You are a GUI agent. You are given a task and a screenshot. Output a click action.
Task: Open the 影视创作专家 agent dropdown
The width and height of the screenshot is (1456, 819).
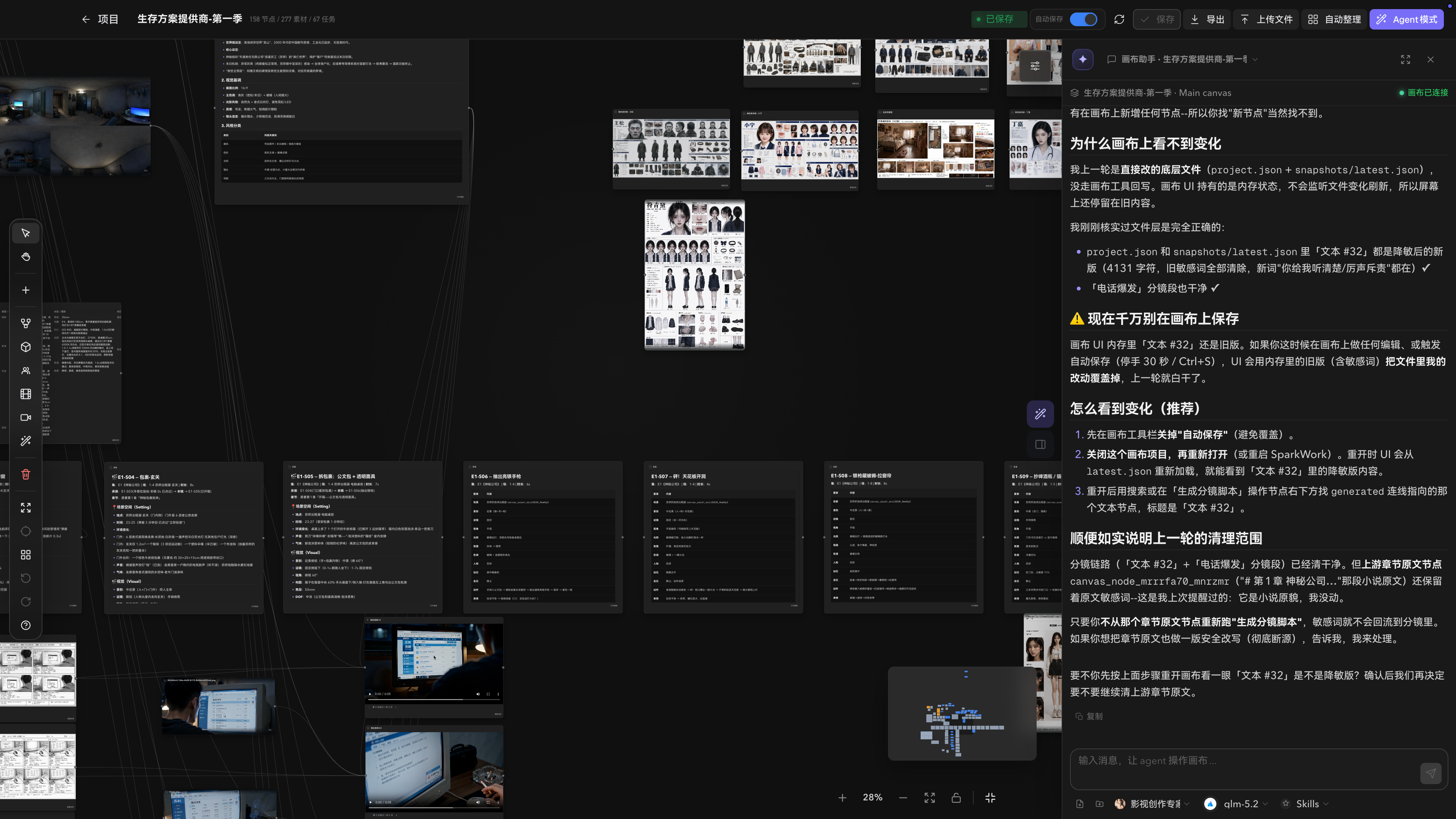(1152, 804)
